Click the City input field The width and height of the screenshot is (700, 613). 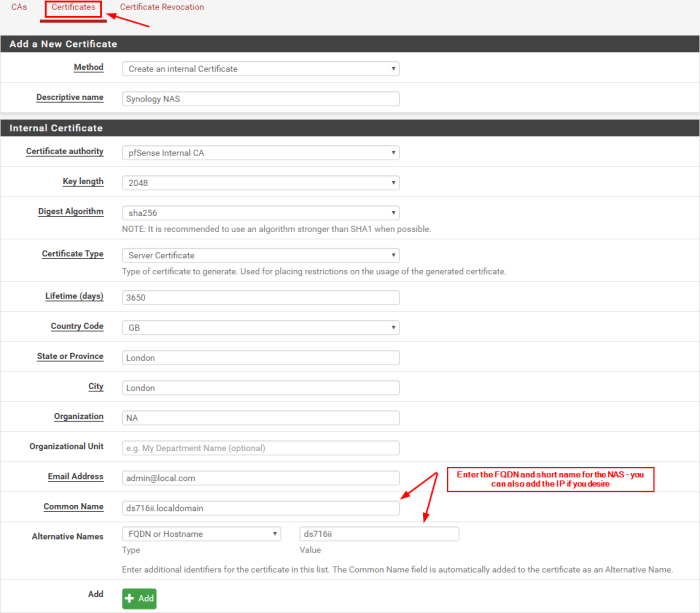pyautogui.click(x=260, y=388)
